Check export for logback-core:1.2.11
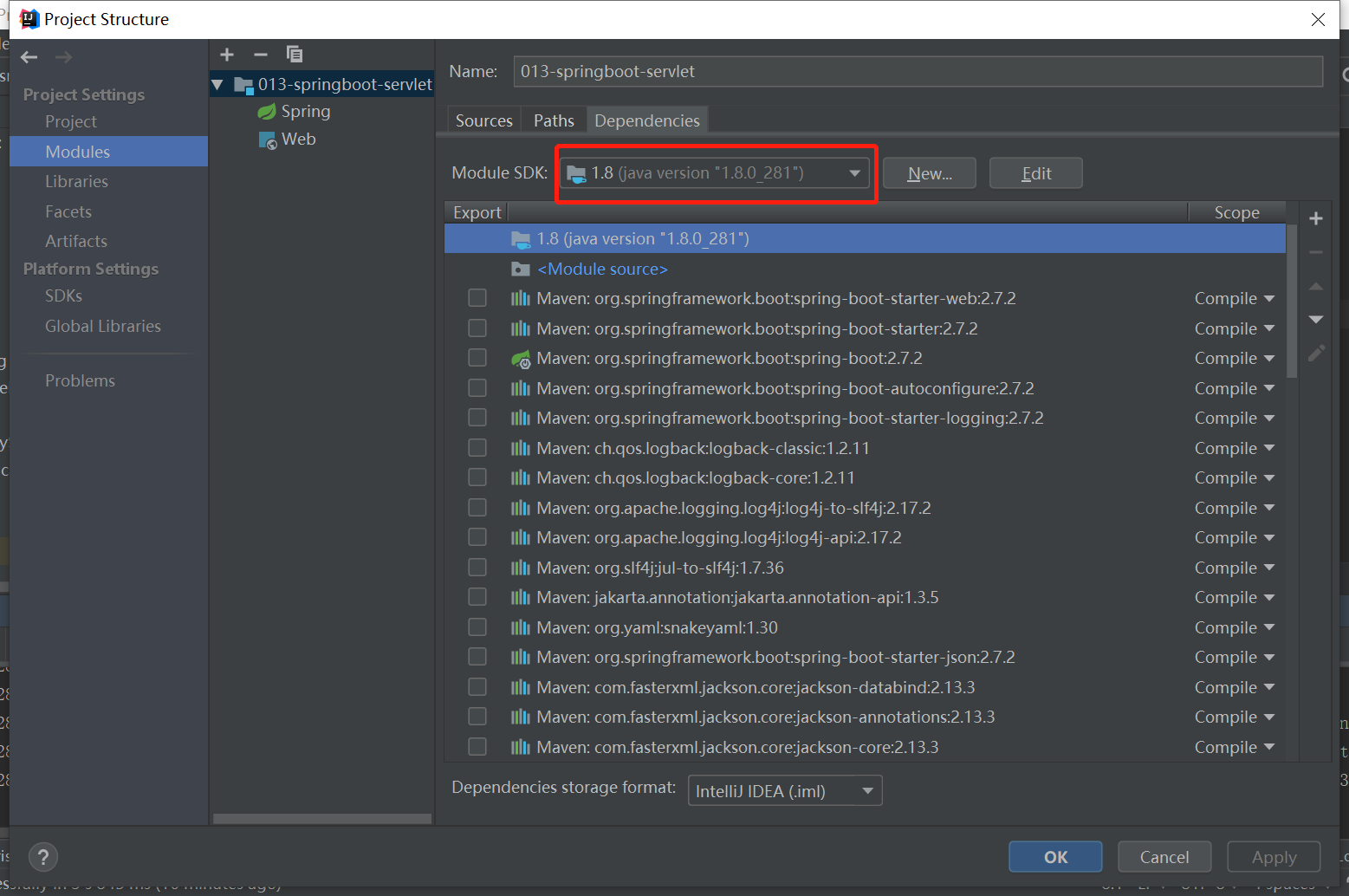1349x896 pixels. [x=477, y=477]
